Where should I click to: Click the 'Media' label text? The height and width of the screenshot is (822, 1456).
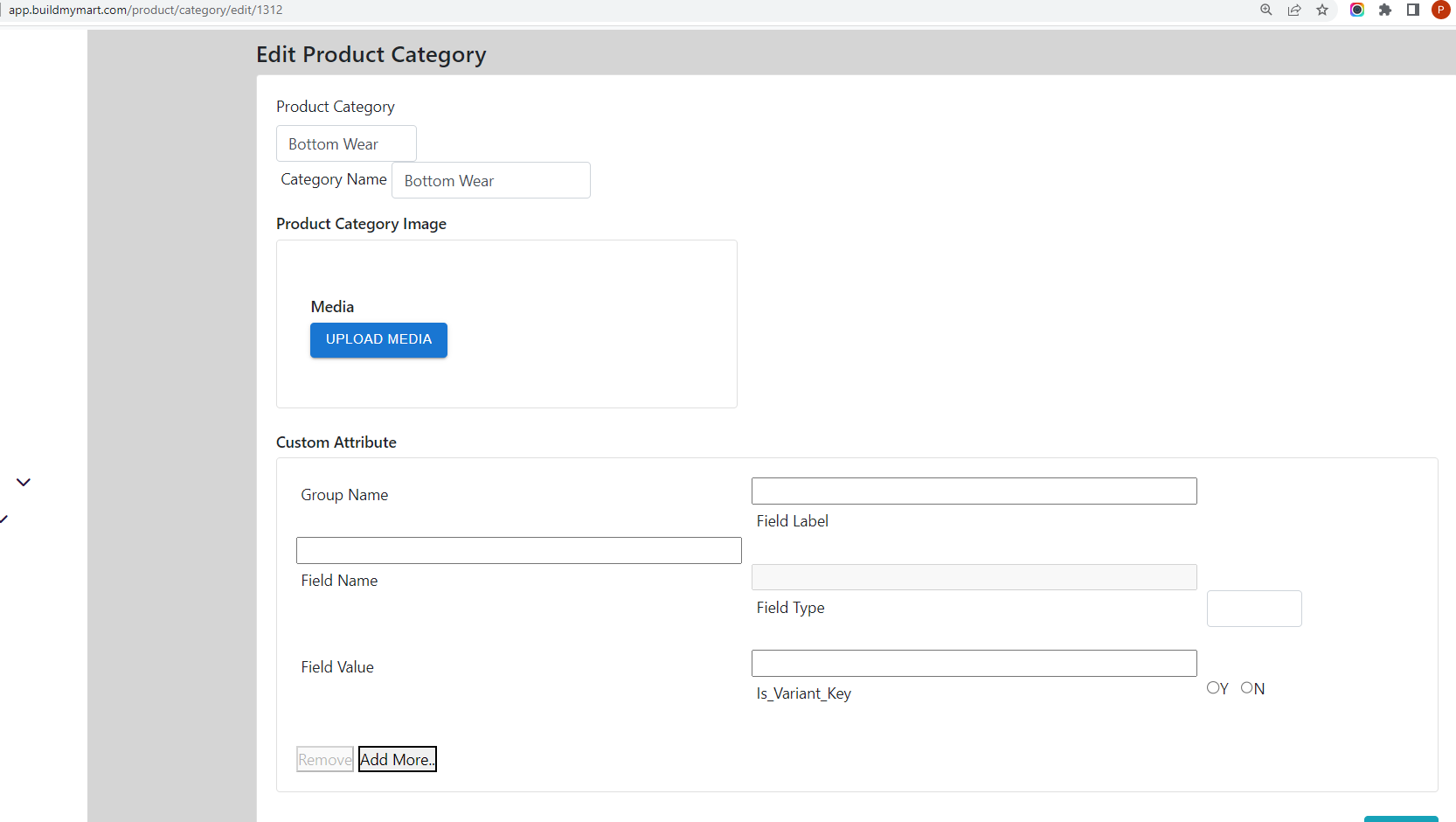[332, 307]
